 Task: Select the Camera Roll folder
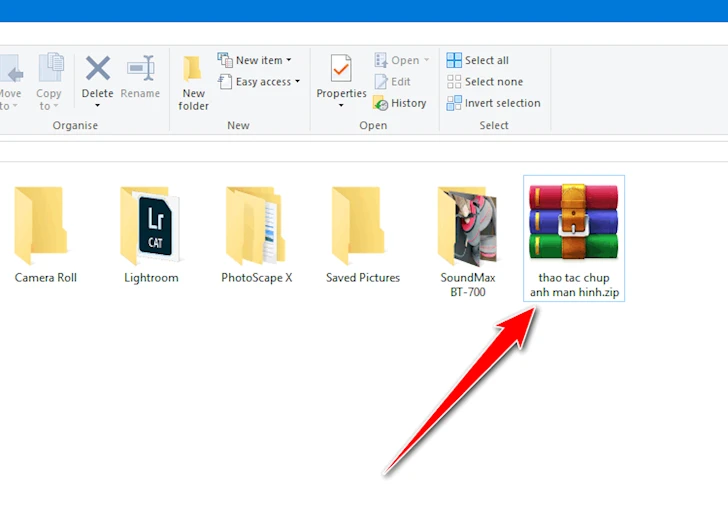pyautogui.click(x=46, y=235)
